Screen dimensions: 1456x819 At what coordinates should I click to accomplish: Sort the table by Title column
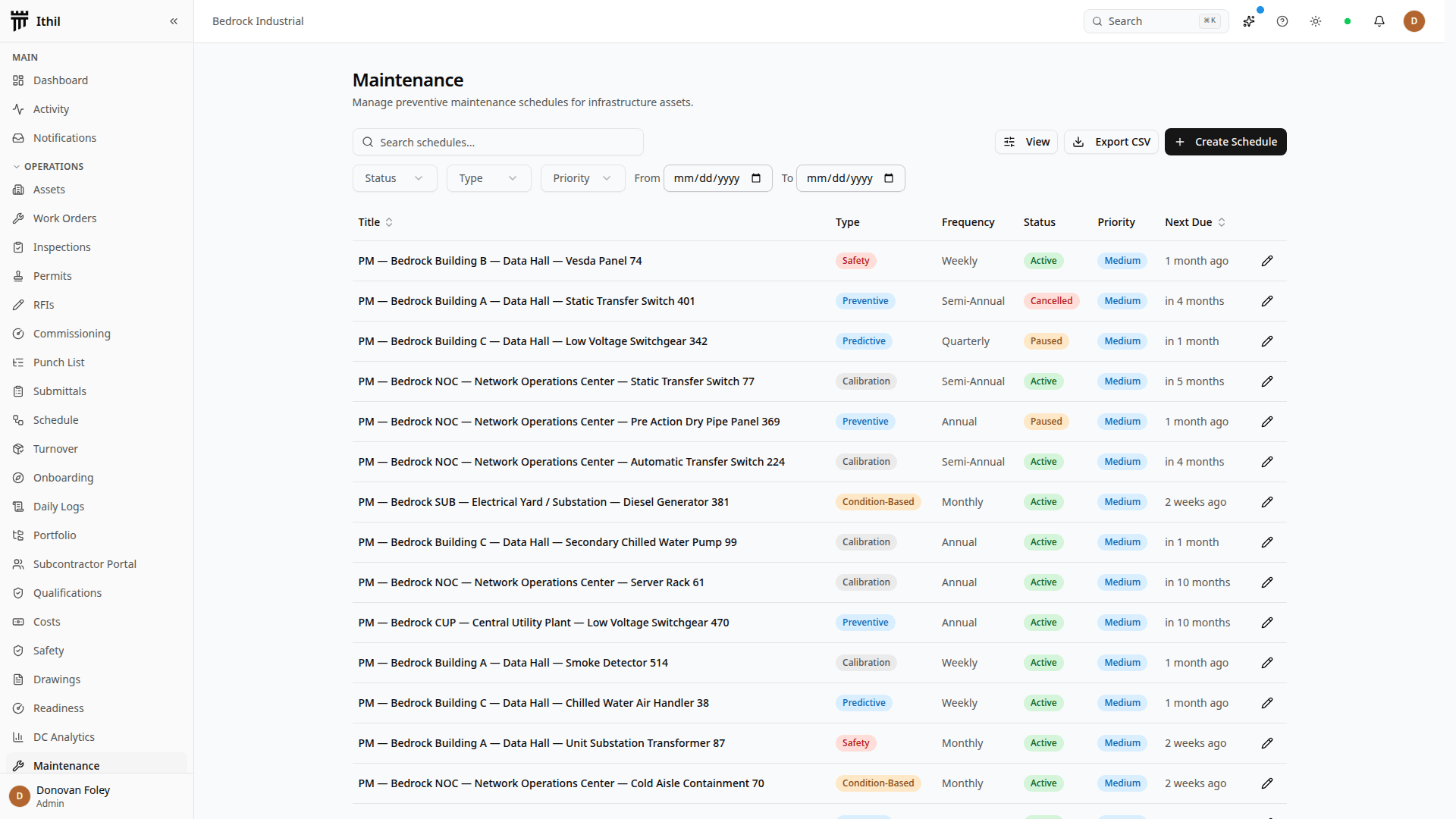tap(375, 222)
